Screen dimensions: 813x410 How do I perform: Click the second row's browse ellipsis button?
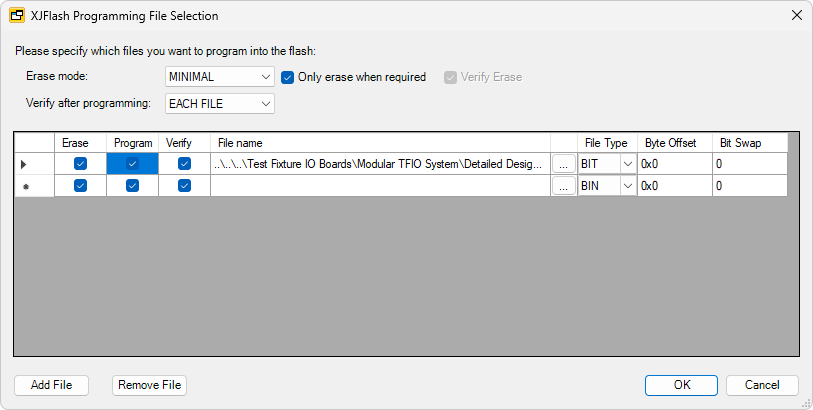pyautogui.click(x=564, y=186)
